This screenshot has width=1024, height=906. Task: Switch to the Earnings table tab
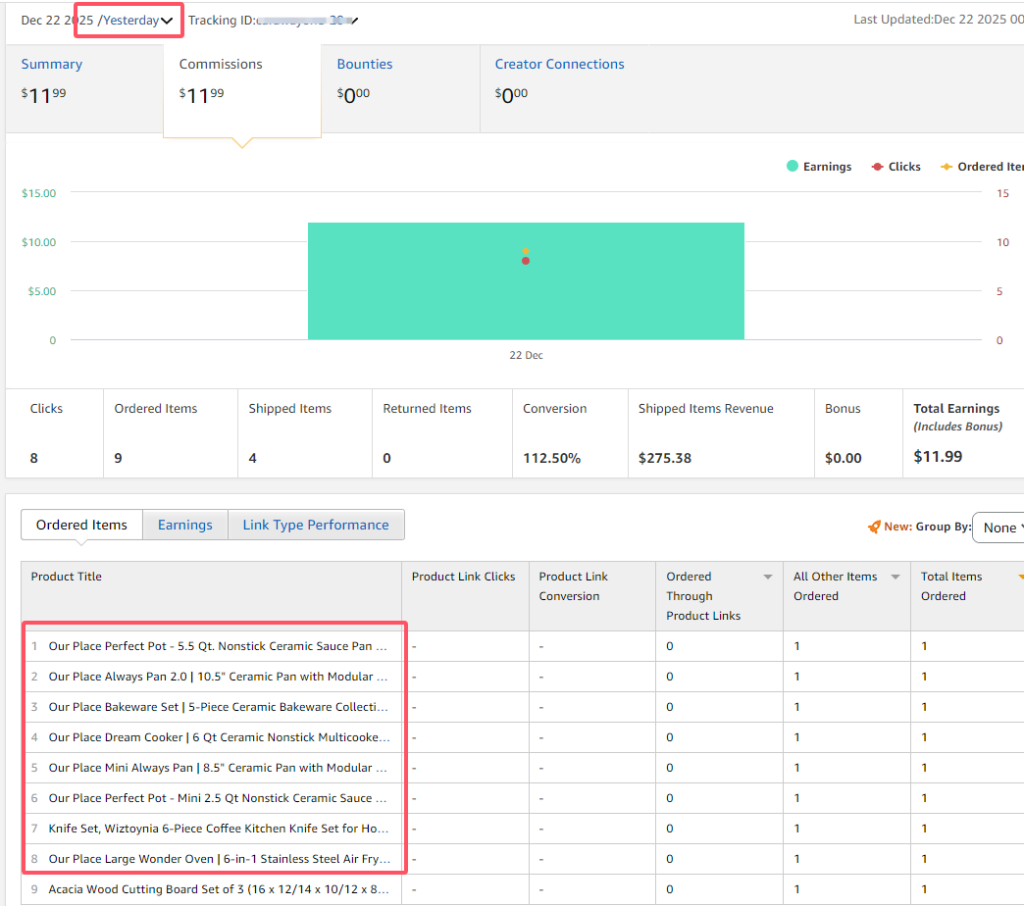click(x=185, y=525)
